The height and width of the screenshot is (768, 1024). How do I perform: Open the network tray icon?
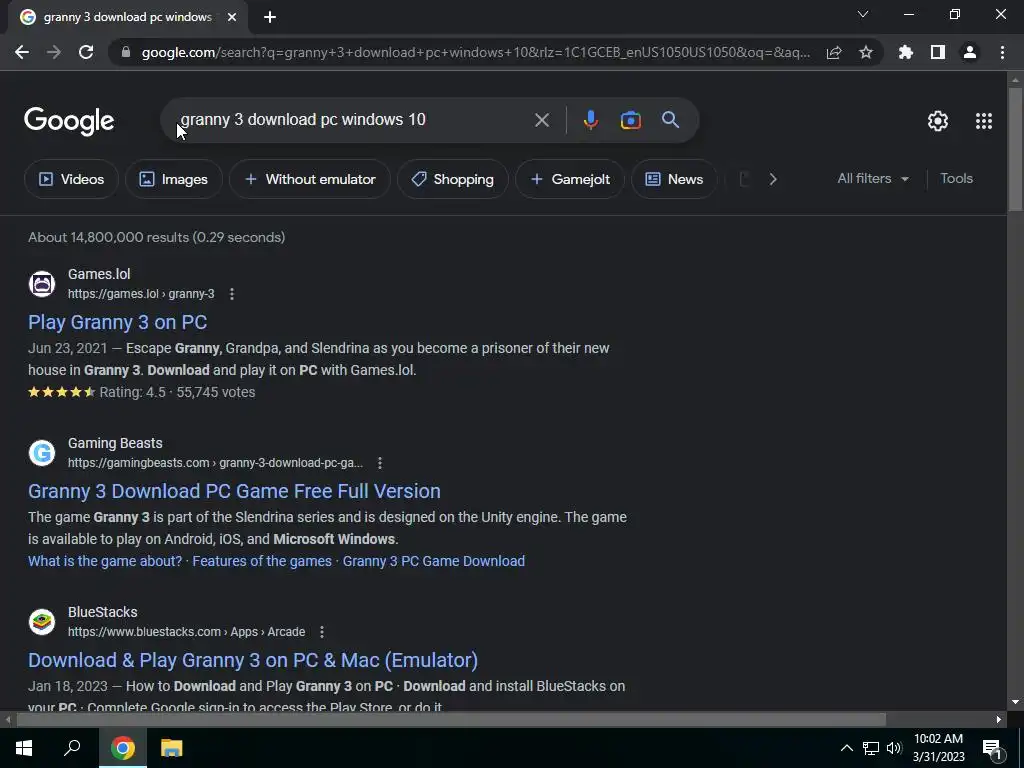[871, 748]
